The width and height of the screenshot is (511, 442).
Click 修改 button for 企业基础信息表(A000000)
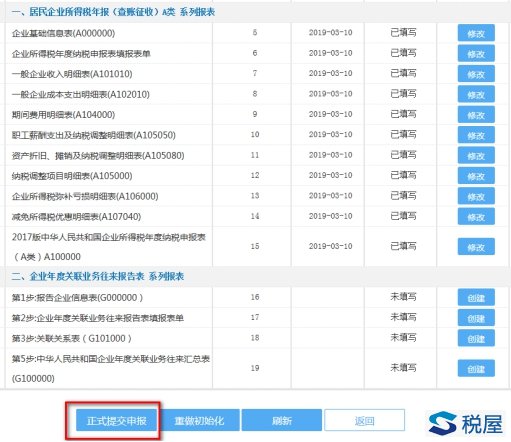point(476,33)
